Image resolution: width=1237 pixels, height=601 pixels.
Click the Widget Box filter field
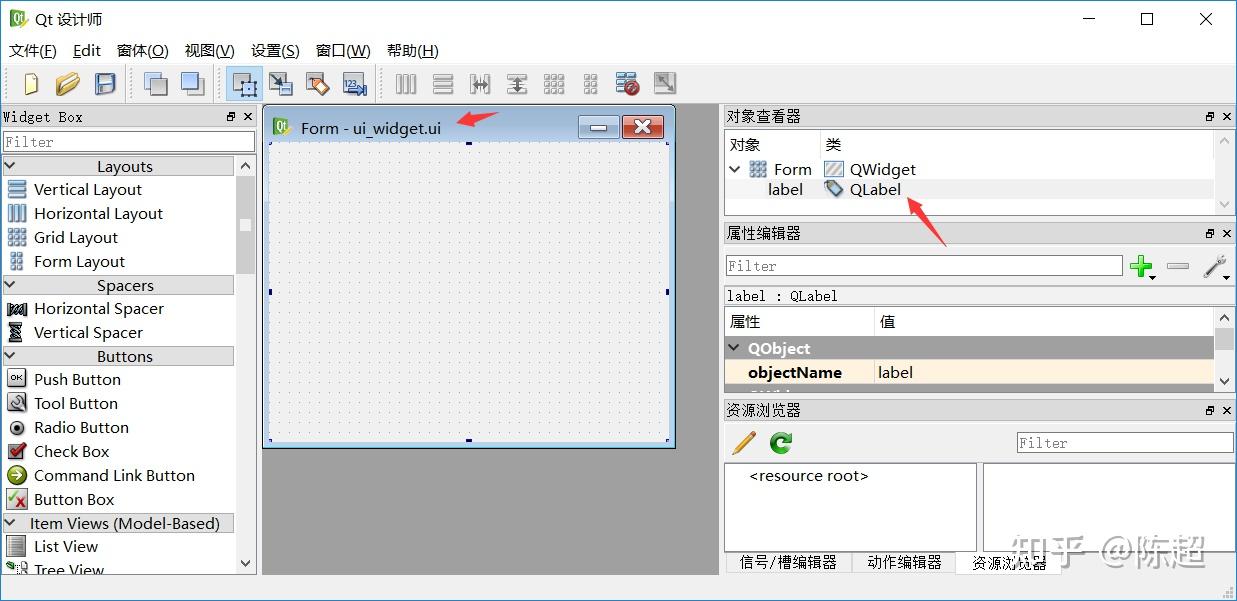tap(129, 141)
